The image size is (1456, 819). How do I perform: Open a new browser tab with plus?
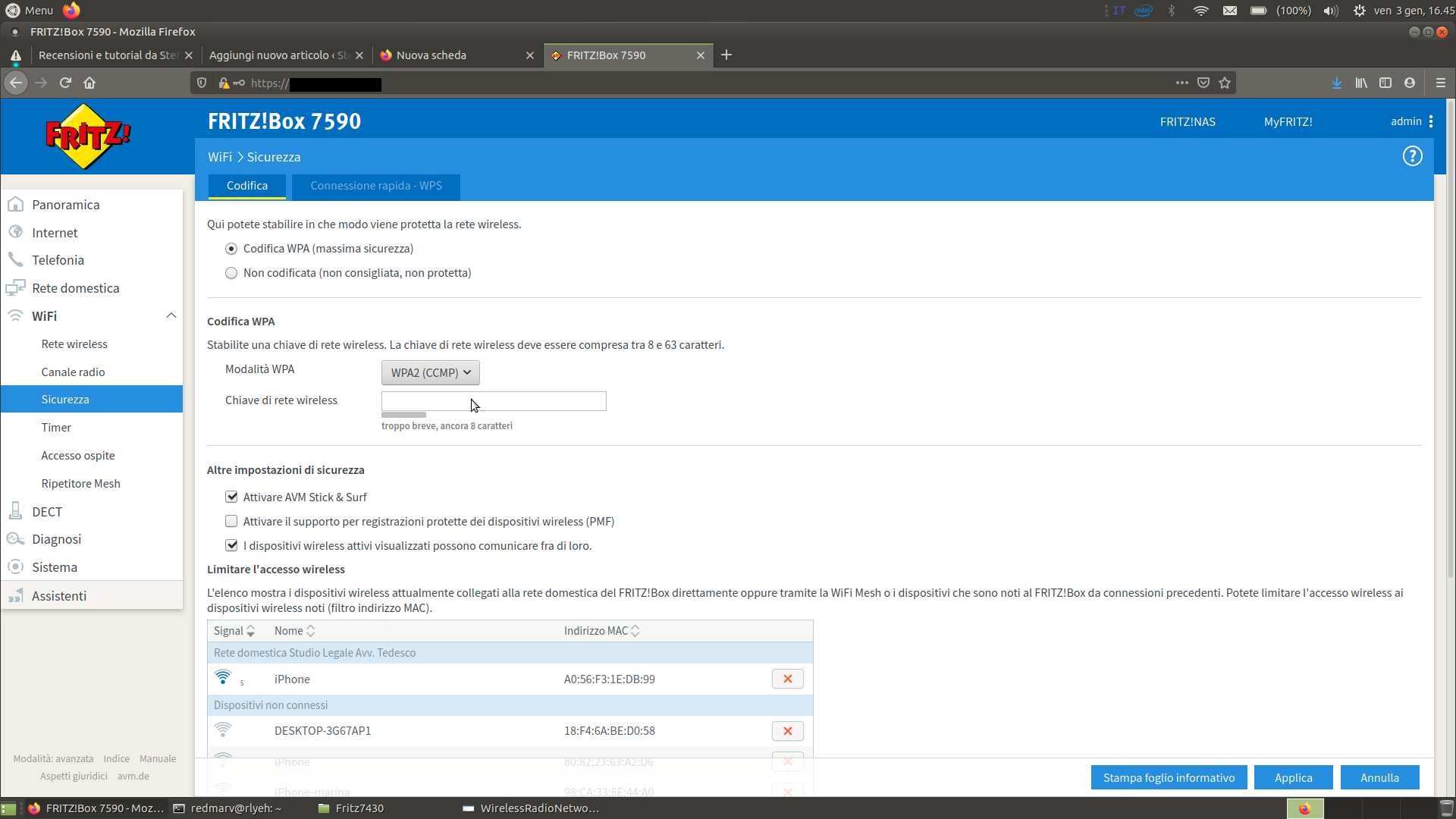pyautogui.click(x=726, y=55)
